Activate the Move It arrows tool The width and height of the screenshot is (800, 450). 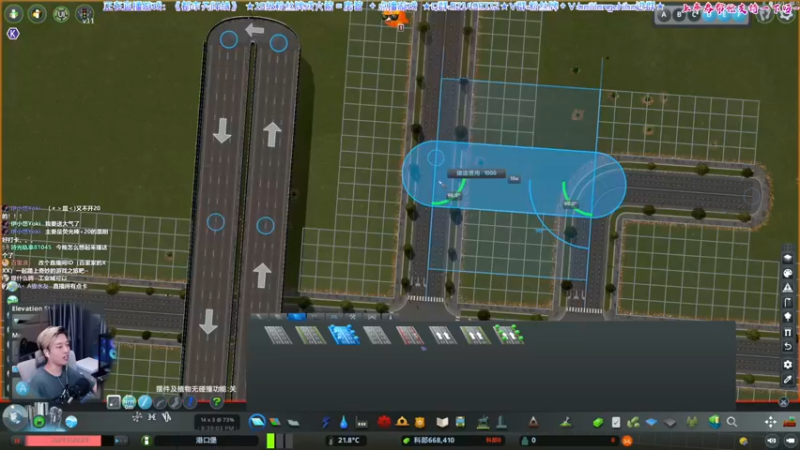click(x=770, y=422)
